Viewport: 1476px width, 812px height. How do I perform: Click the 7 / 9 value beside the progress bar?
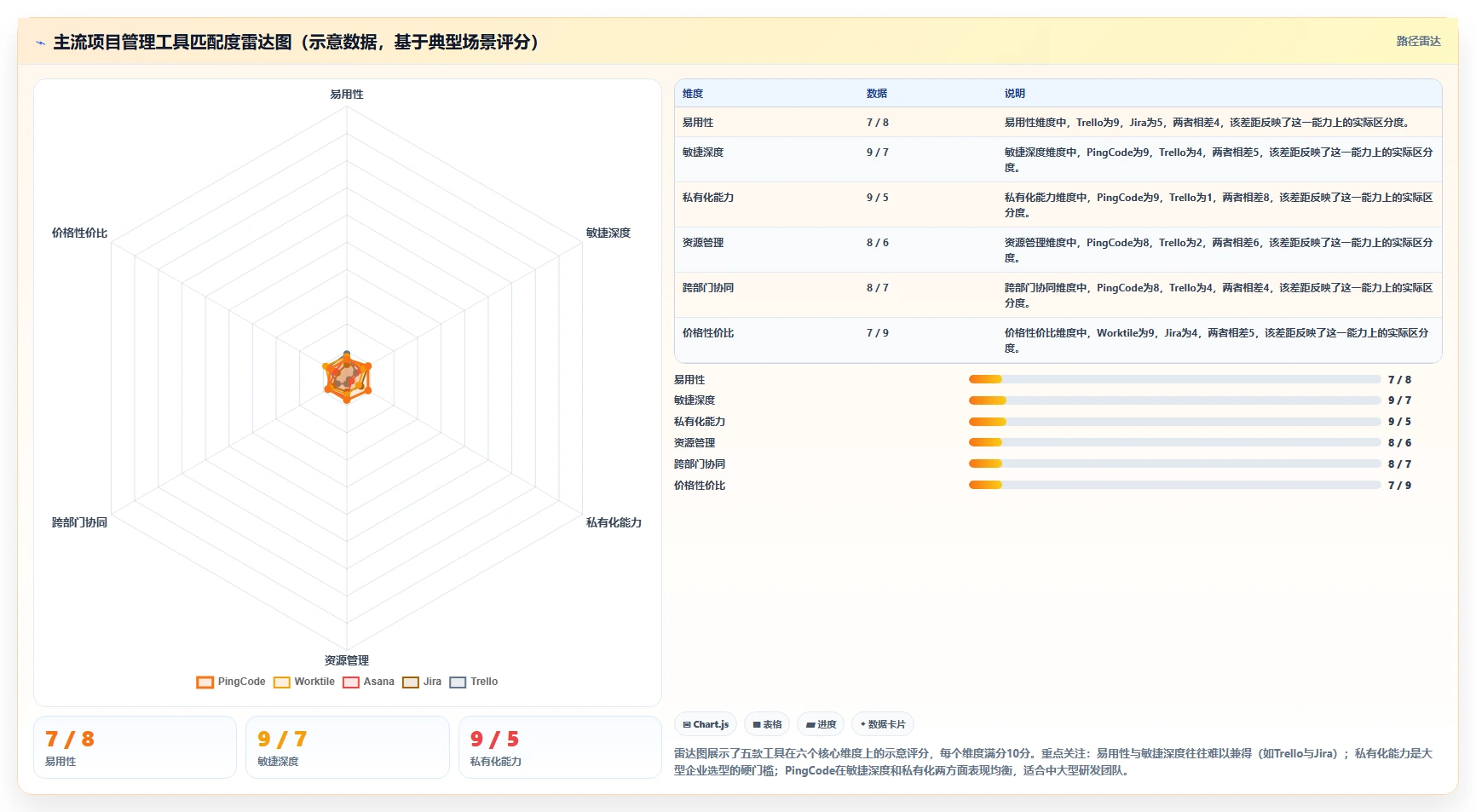click(1399, 486)
